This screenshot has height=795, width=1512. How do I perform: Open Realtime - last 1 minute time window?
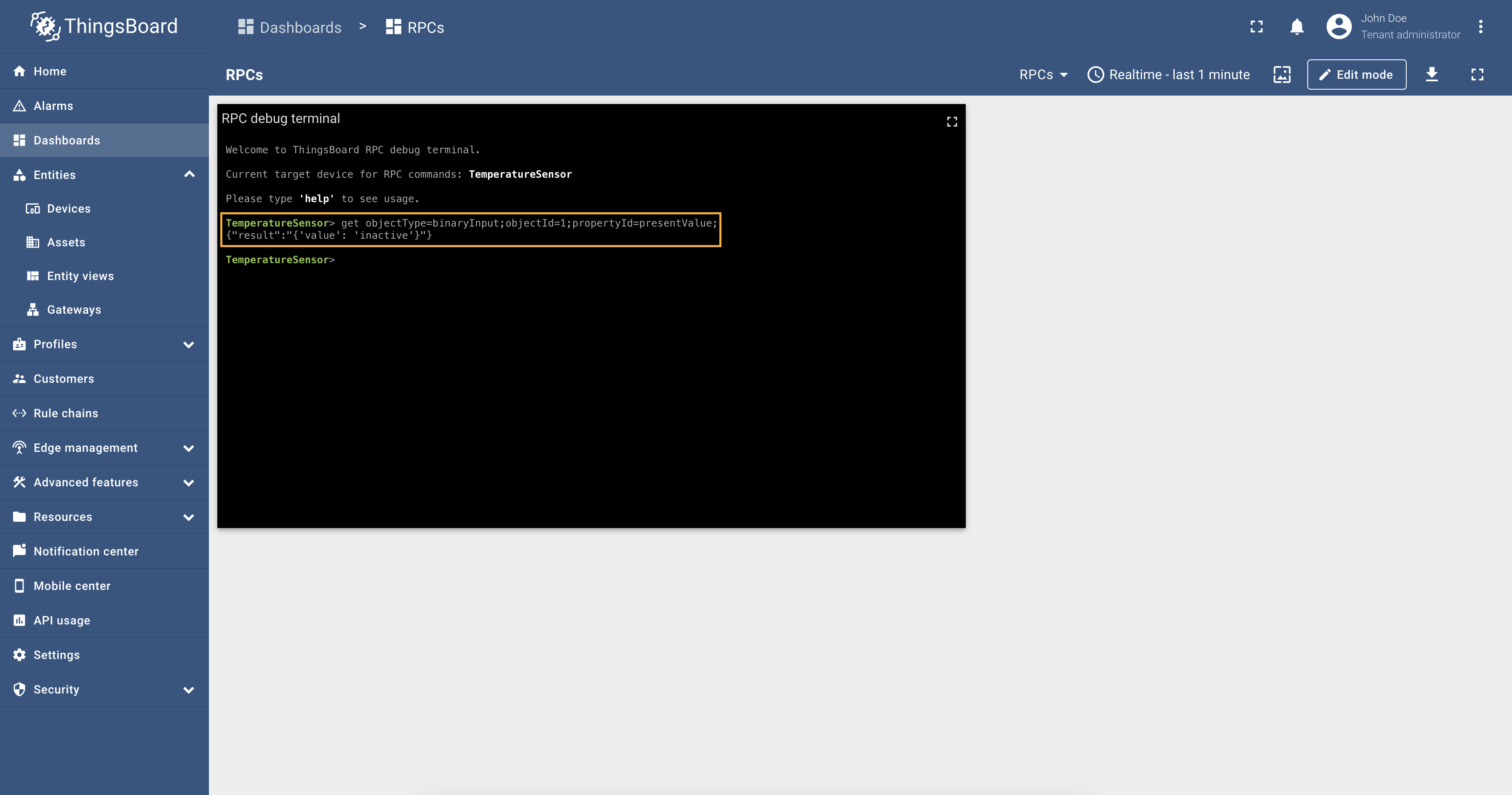(x=1169, y=75)
